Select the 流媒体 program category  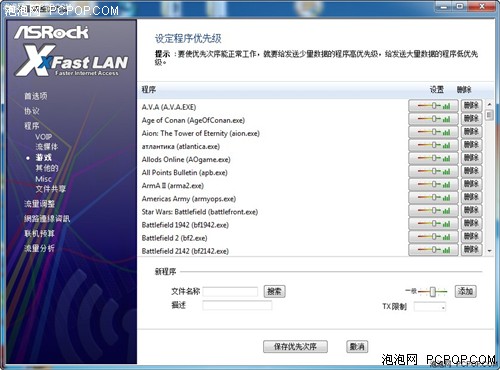pos(47,147)
